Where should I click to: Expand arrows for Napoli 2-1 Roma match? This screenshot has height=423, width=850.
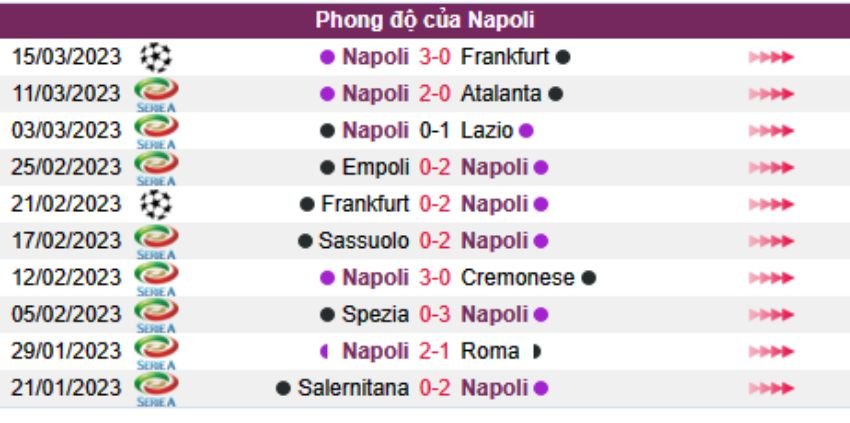(771, 352)
